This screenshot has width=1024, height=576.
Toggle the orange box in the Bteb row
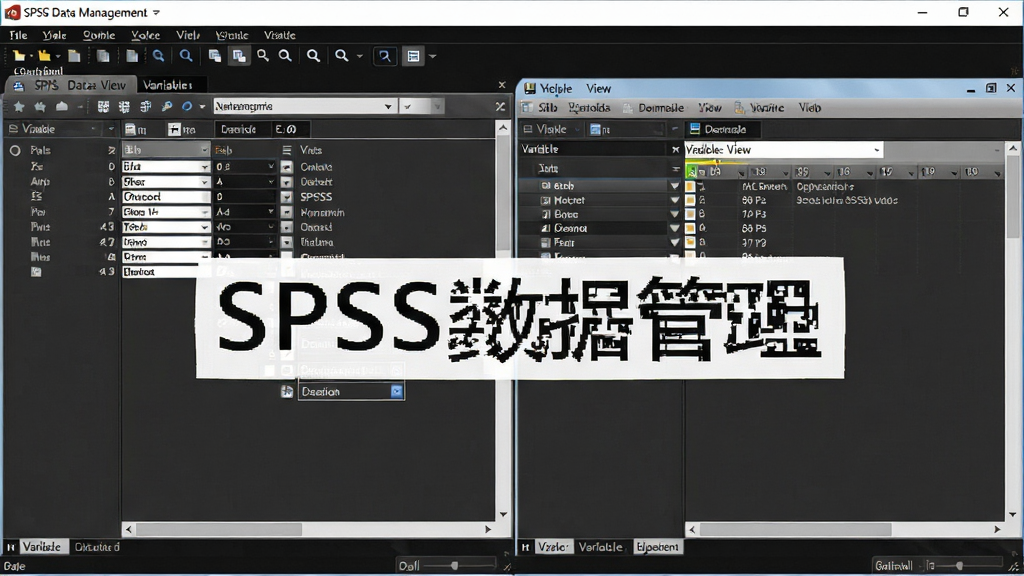click(x=690, y=186)
